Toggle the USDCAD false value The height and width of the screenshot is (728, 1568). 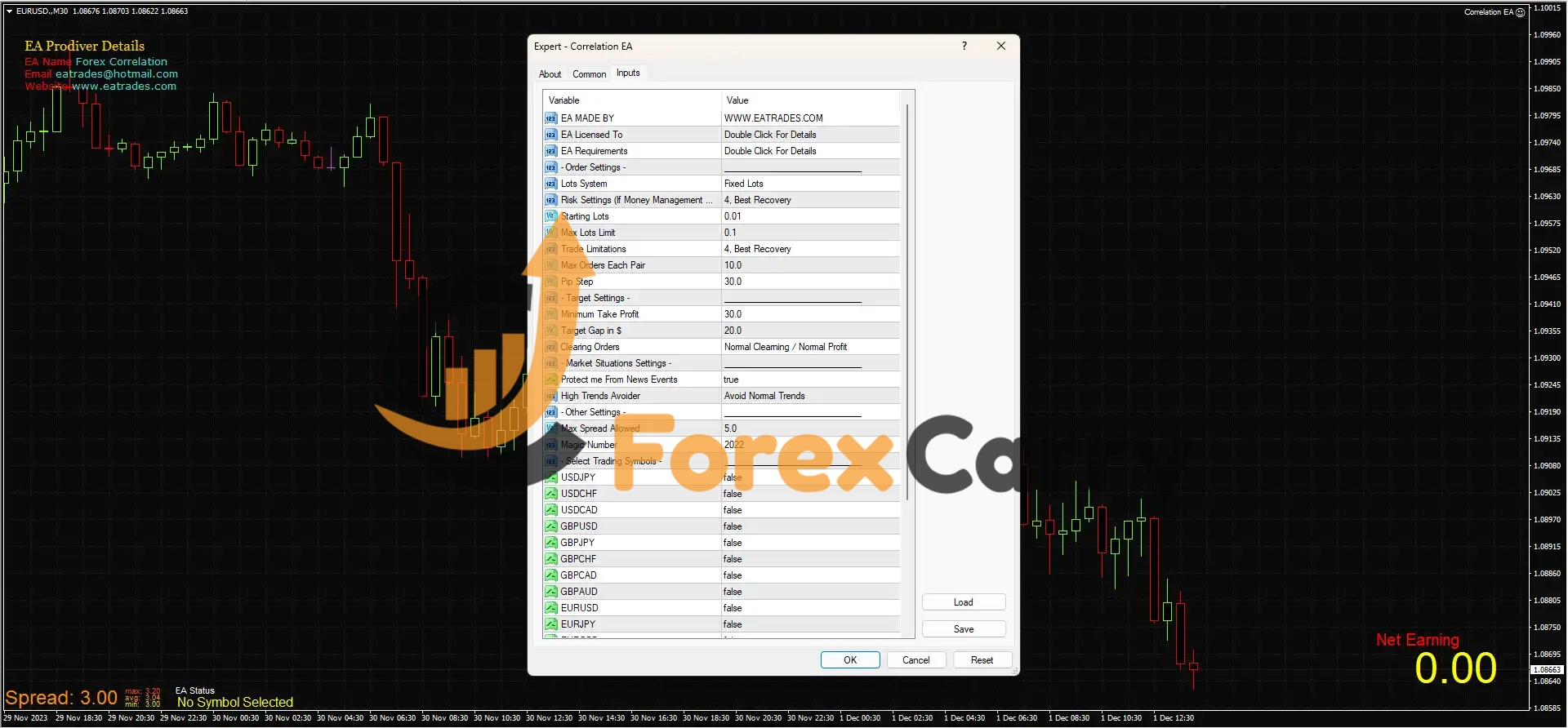click(x=810, y=510)
